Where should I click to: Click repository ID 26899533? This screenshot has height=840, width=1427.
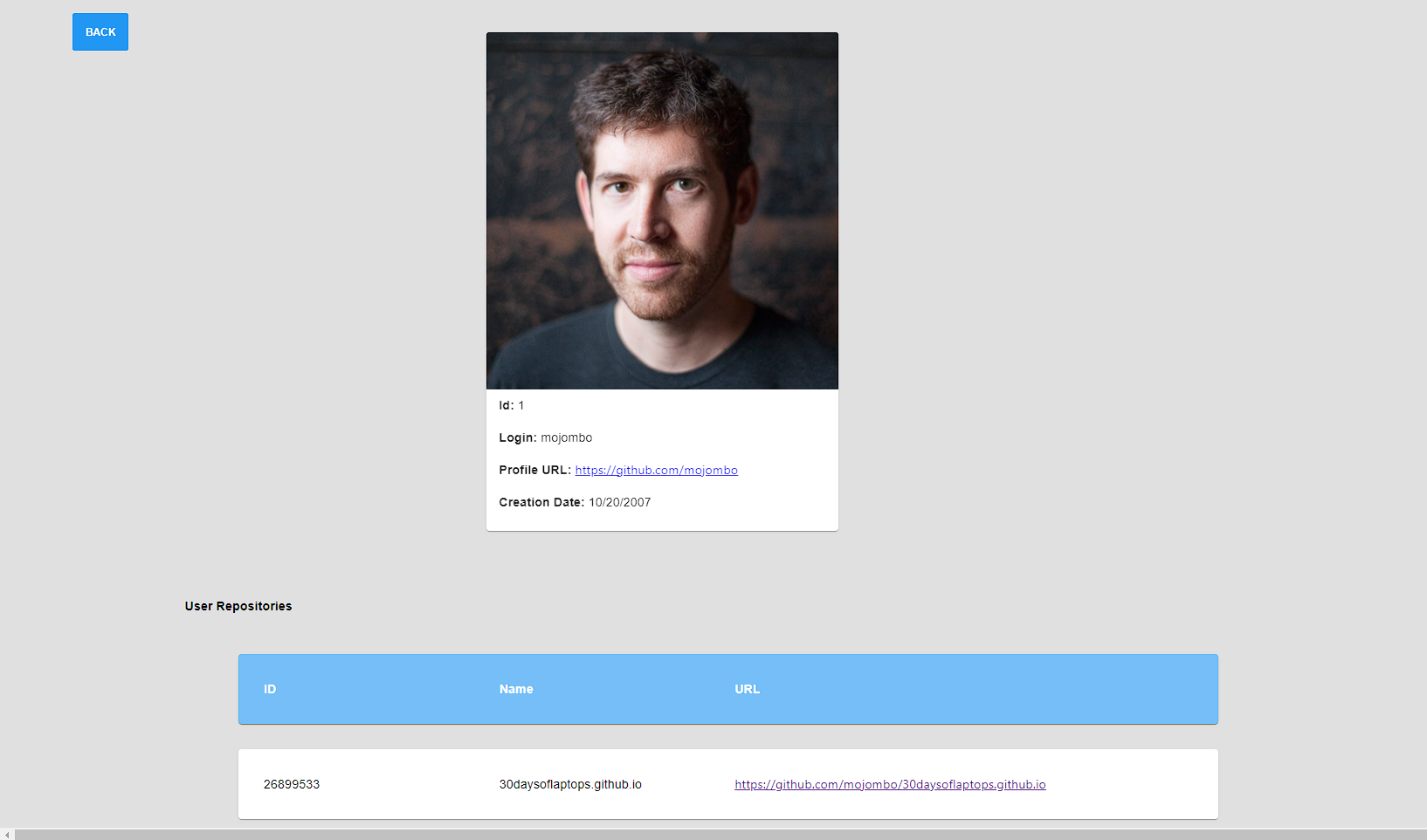[x=292, y=784]
